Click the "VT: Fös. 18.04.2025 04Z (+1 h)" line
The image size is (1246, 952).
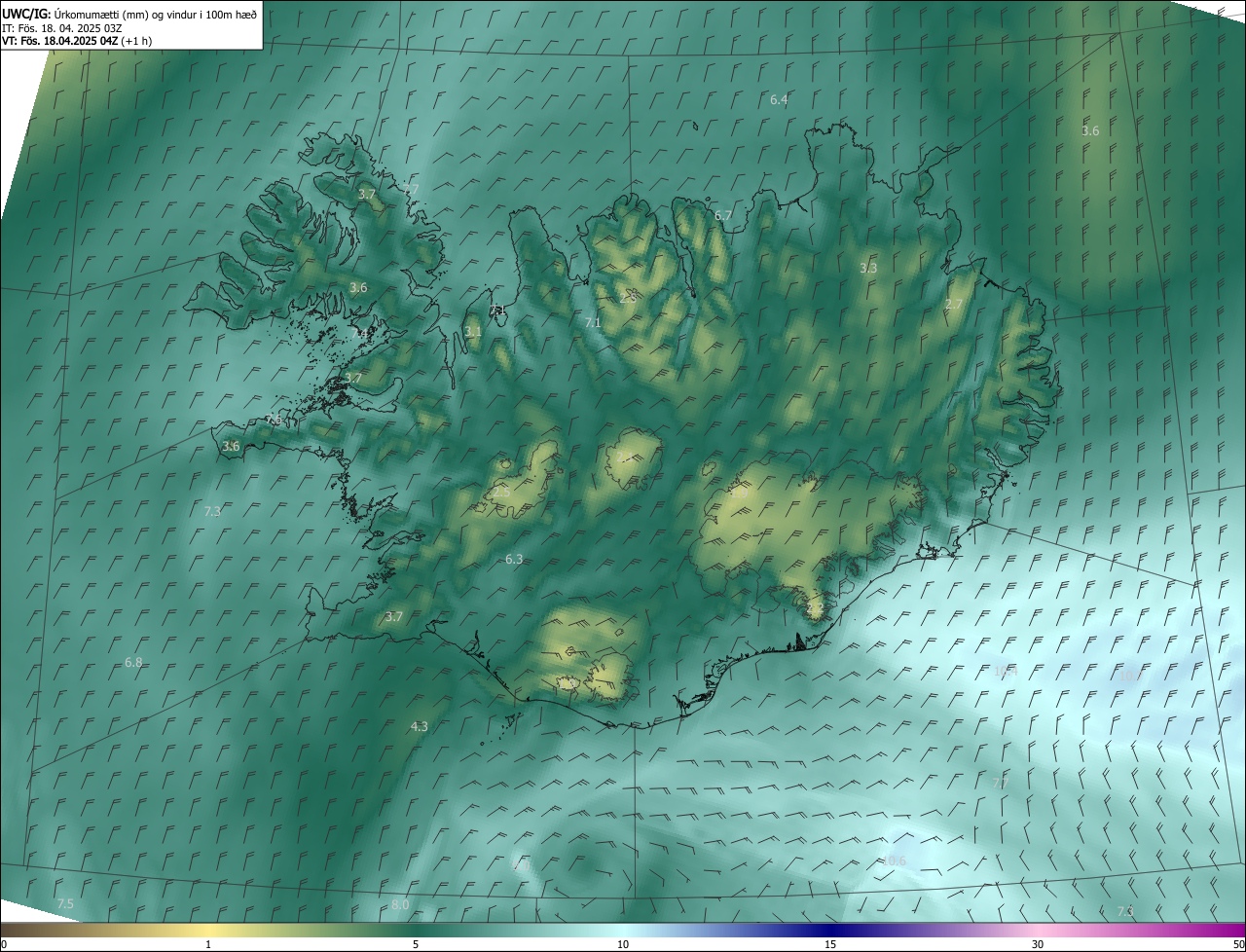coord(77,41)
